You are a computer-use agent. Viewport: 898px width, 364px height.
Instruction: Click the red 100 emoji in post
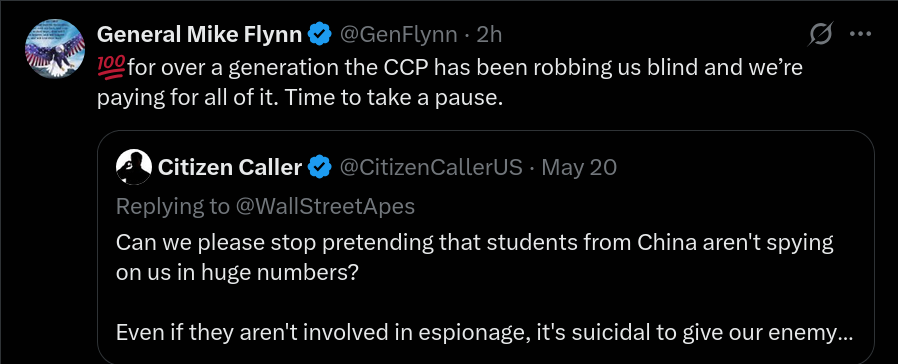click(x=111, y=68)
